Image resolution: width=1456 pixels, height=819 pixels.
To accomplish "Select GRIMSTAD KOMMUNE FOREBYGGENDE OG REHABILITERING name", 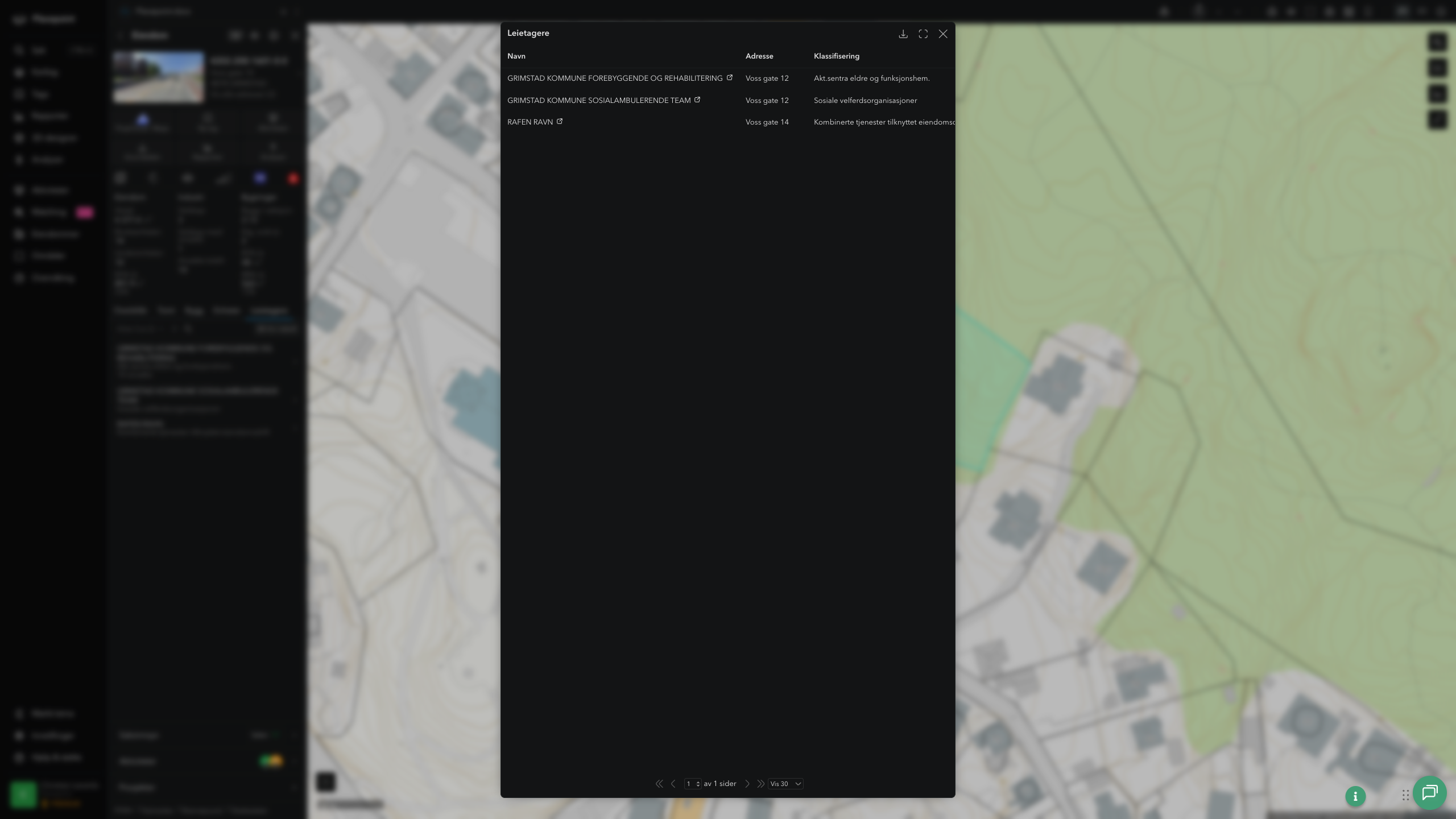I will (x=615, y=78).
